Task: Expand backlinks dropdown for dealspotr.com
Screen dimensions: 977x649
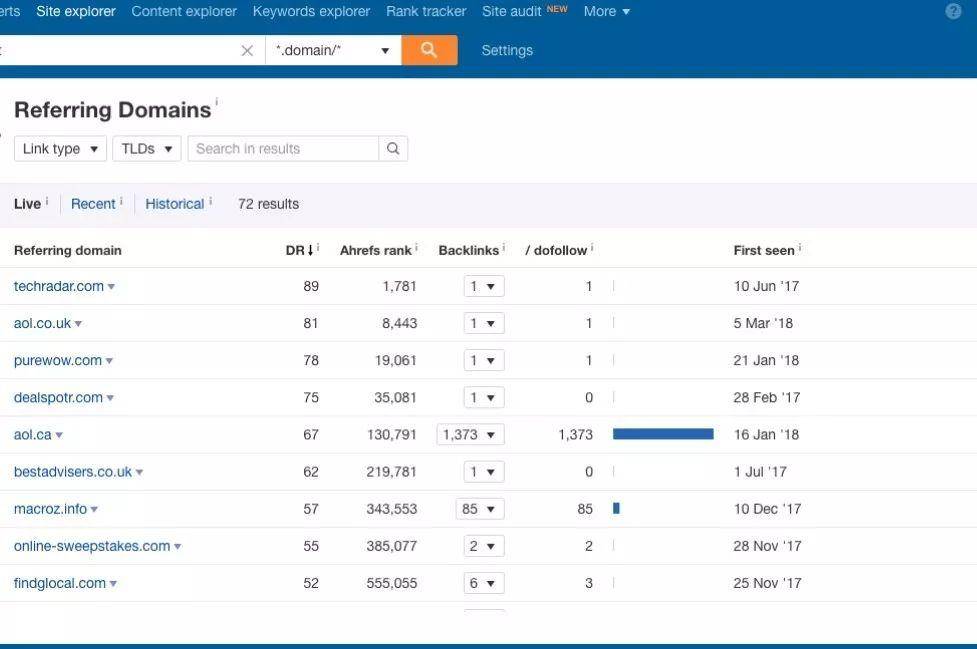Action: (484, 397)
